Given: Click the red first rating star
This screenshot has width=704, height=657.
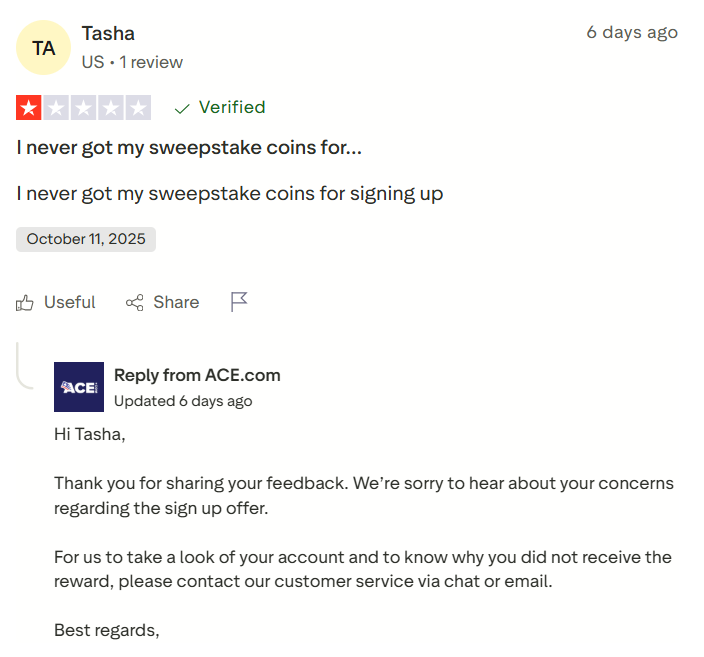Looking at the screenshot, I should 28,108.
